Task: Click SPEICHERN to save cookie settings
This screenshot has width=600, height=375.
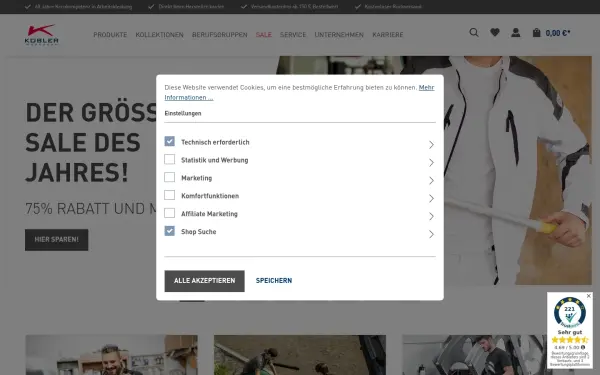Action: click(x=274, y=280)
